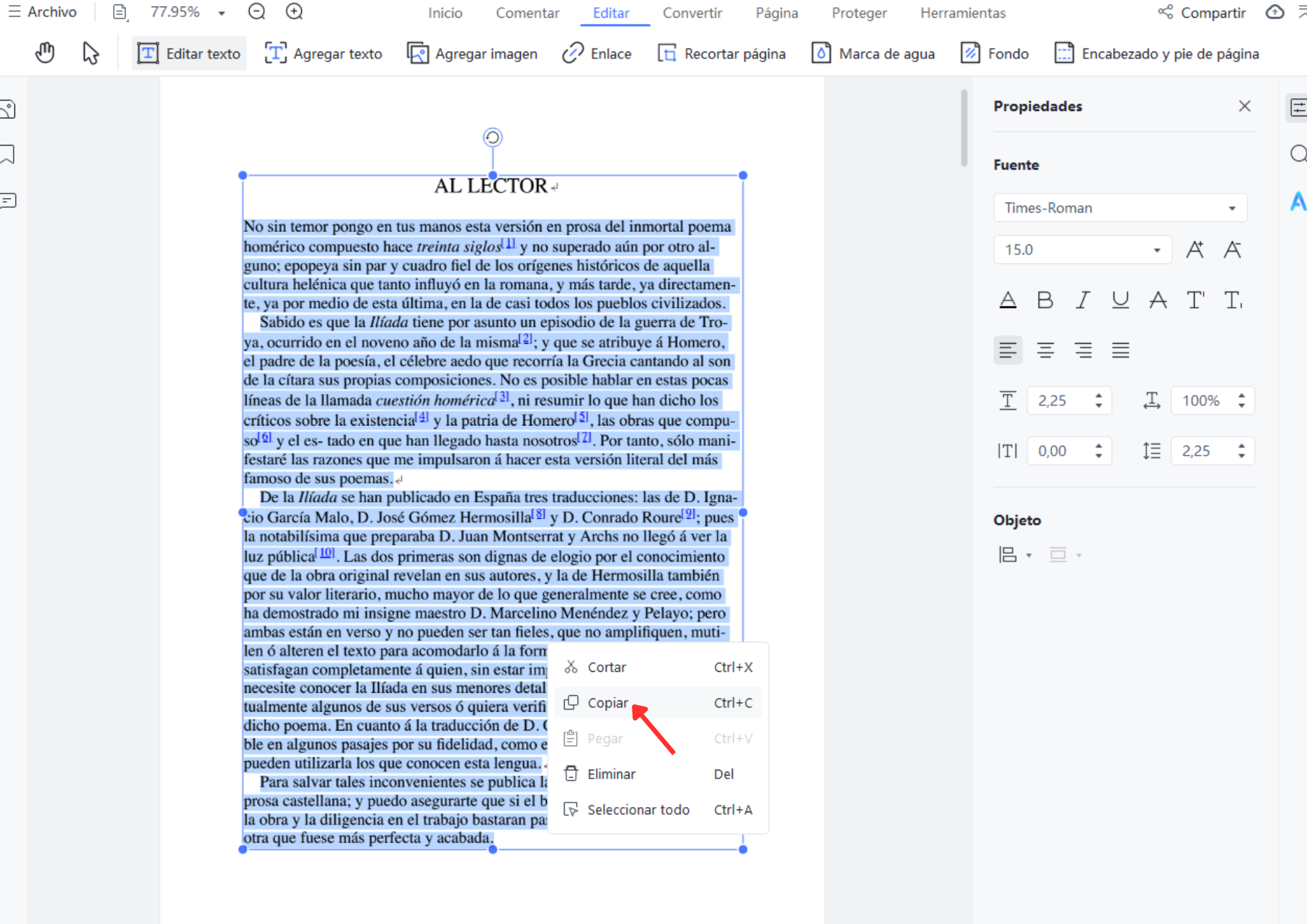Toggle superscript formatting
The height and width of the screenshot is (924, 1307).
point(1196,300)
